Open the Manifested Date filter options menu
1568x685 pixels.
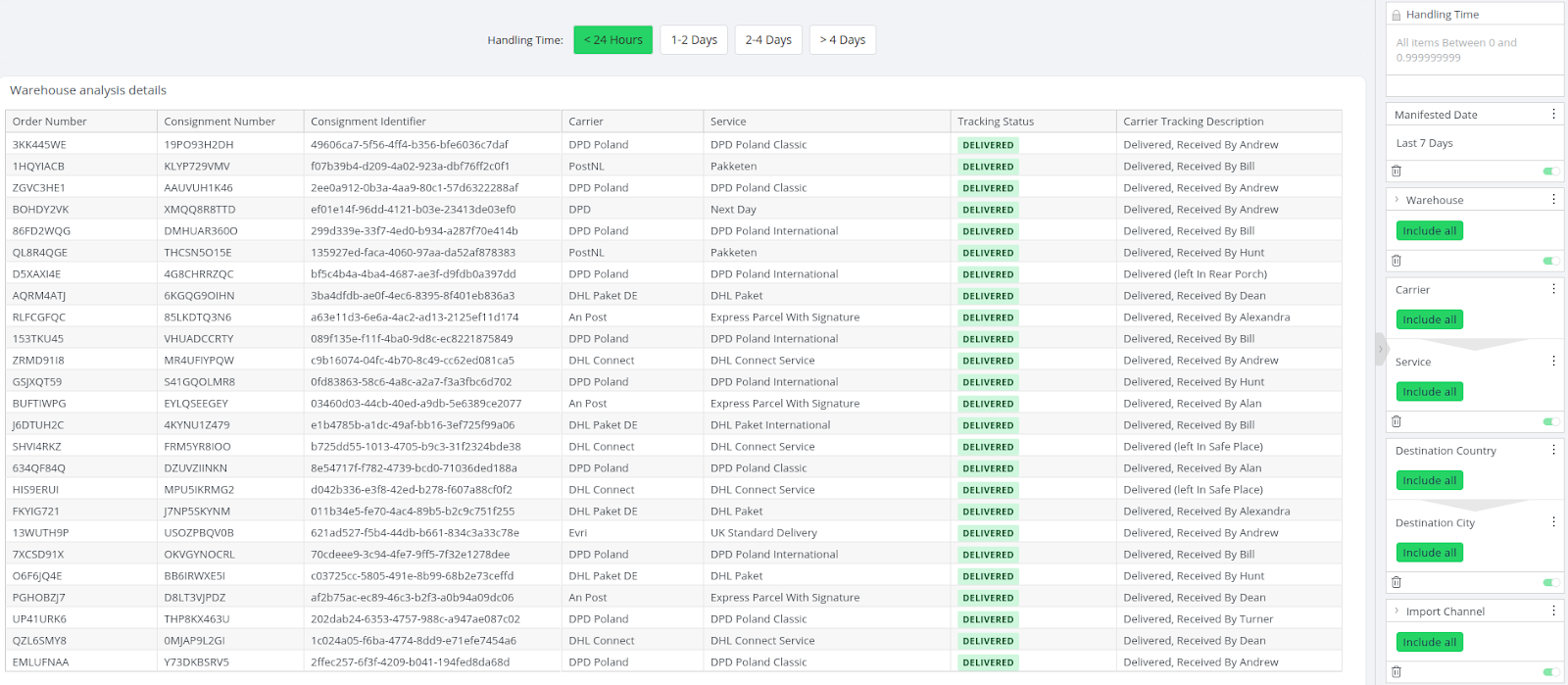(x=1553, y=115)
